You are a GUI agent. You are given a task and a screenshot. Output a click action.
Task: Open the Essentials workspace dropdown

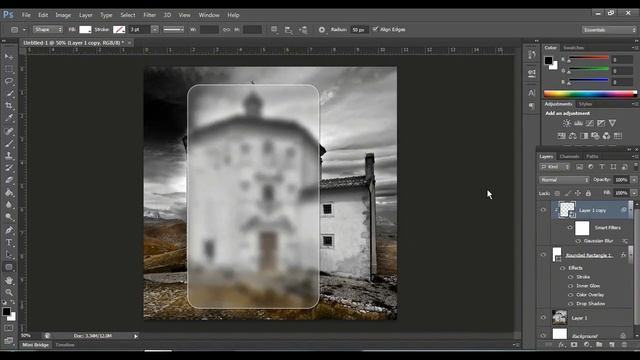tap(609, 30)
